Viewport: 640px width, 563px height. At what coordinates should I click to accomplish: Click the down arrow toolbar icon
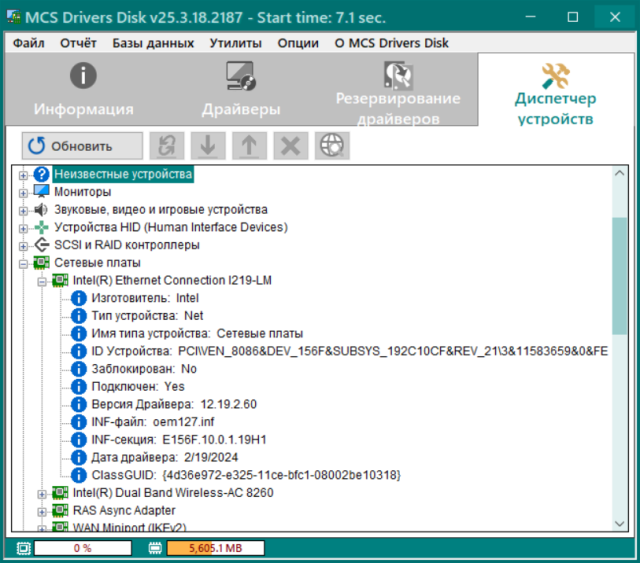click(208, 145)
